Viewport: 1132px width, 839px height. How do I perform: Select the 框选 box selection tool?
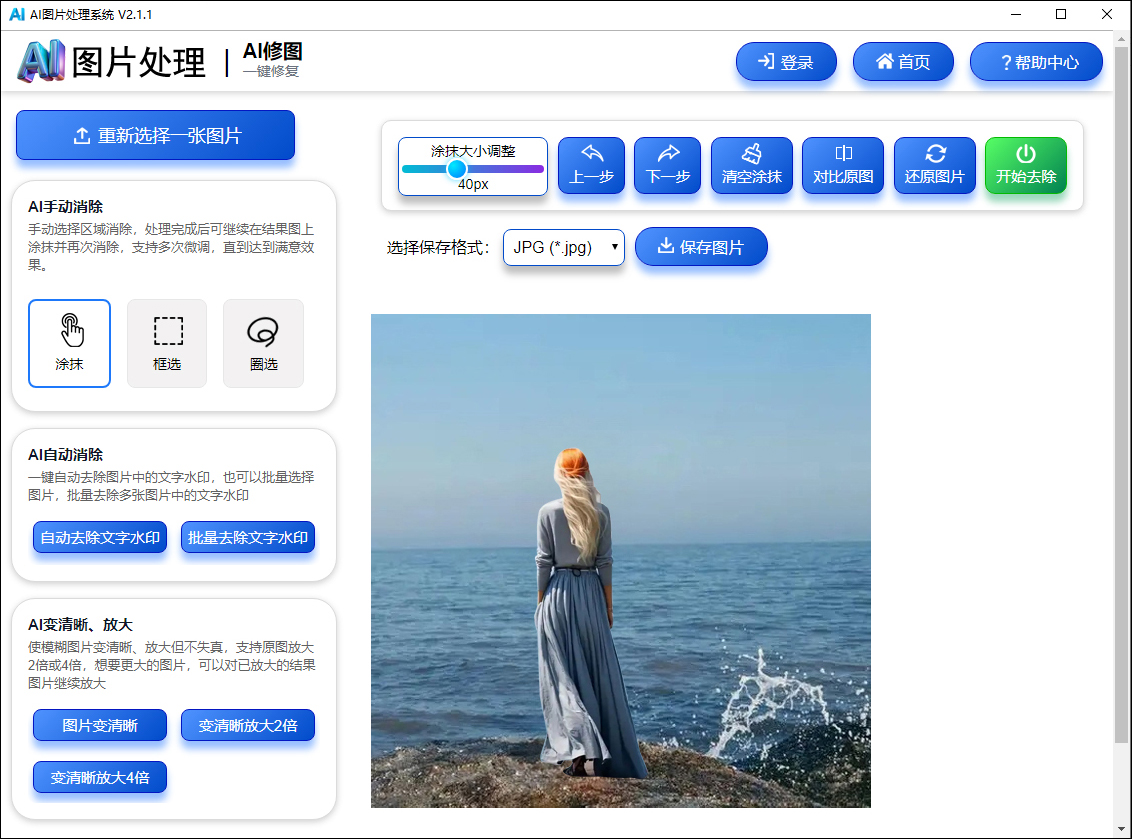tap(167, 344)
